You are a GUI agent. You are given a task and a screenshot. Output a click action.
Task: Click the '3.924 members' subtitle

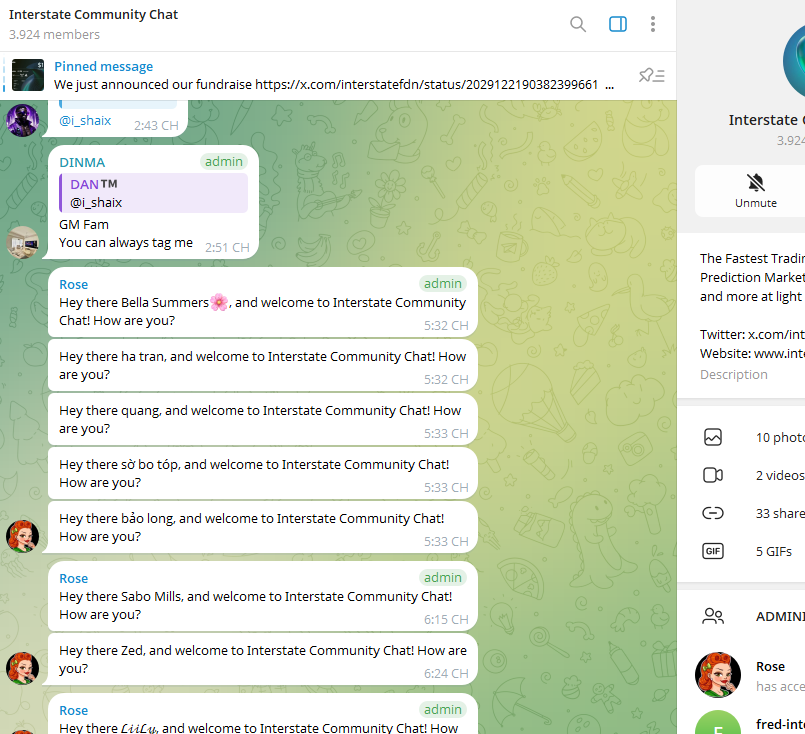tap(54, 34)
